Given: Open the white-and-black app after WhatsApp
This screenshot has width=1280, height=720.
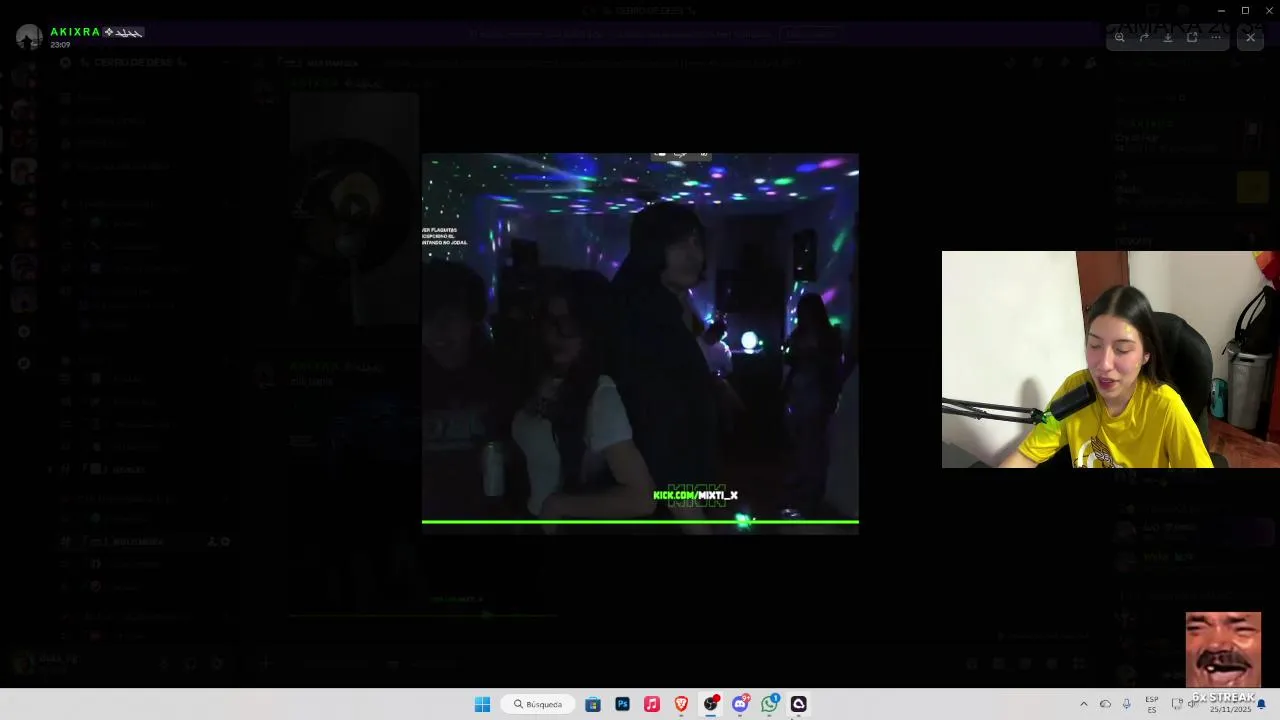Looking at the screenshot, I should click(799, 704).
